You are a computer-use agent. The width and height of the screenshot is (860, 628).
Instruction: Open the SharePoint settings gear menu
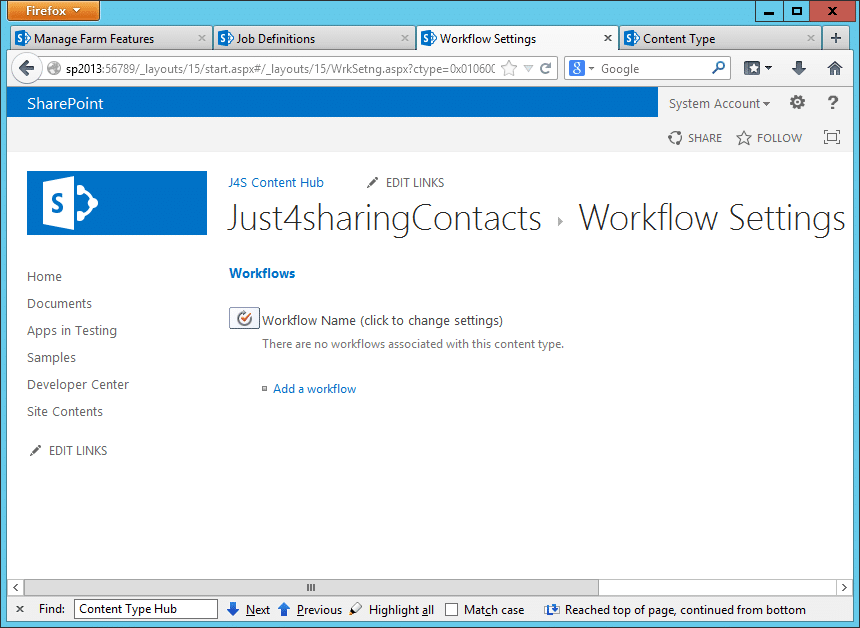(797, 103)
